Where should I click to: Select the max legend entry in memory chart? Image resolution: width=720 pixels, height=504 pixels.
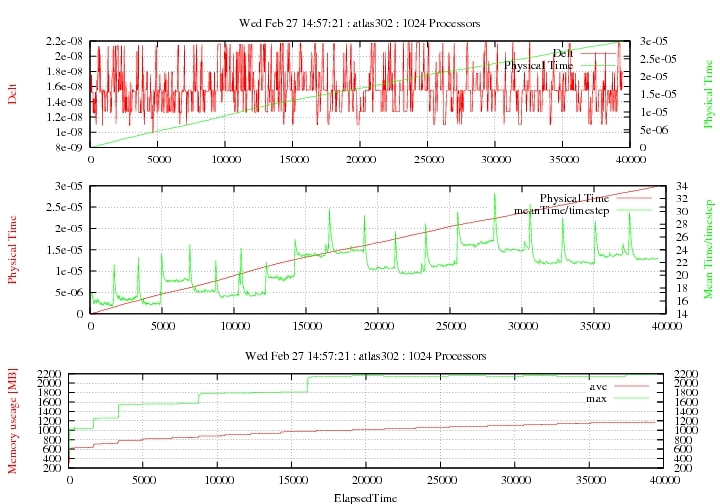pyautogui.click(x=596, y=398)
